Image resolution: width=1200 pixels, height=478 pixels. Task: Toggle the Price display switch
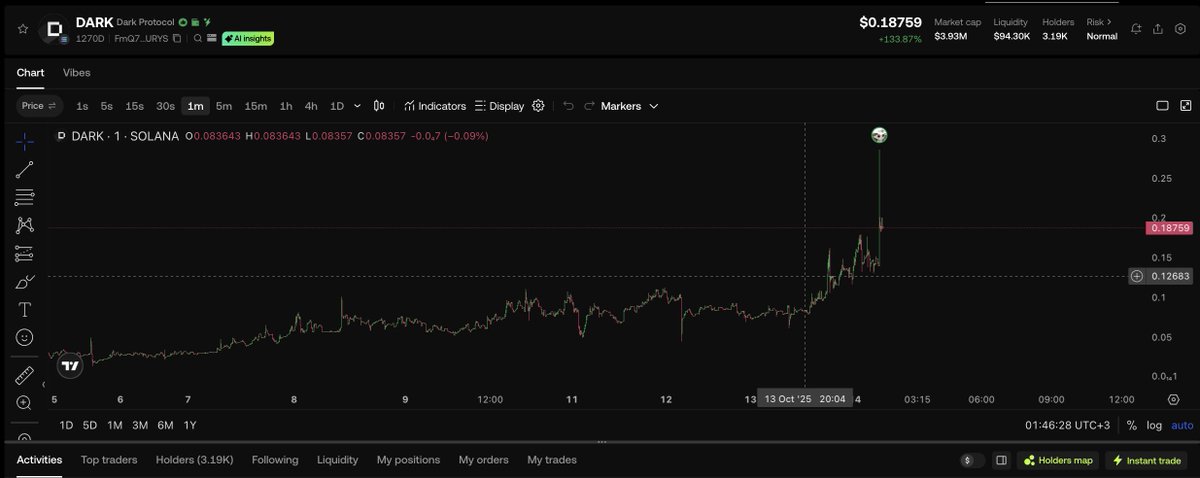point(40,106)
